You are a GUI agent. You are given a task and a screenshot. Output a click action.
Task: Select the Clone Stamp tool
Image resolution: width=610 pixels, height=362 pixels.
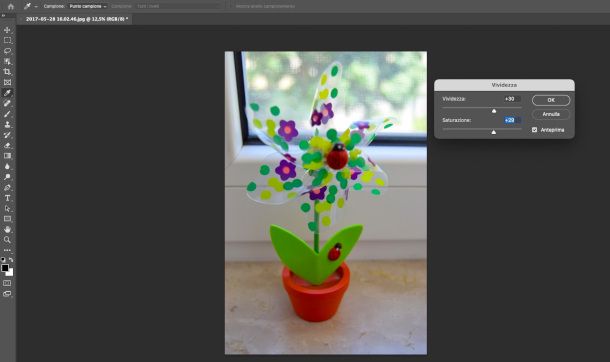7,124
